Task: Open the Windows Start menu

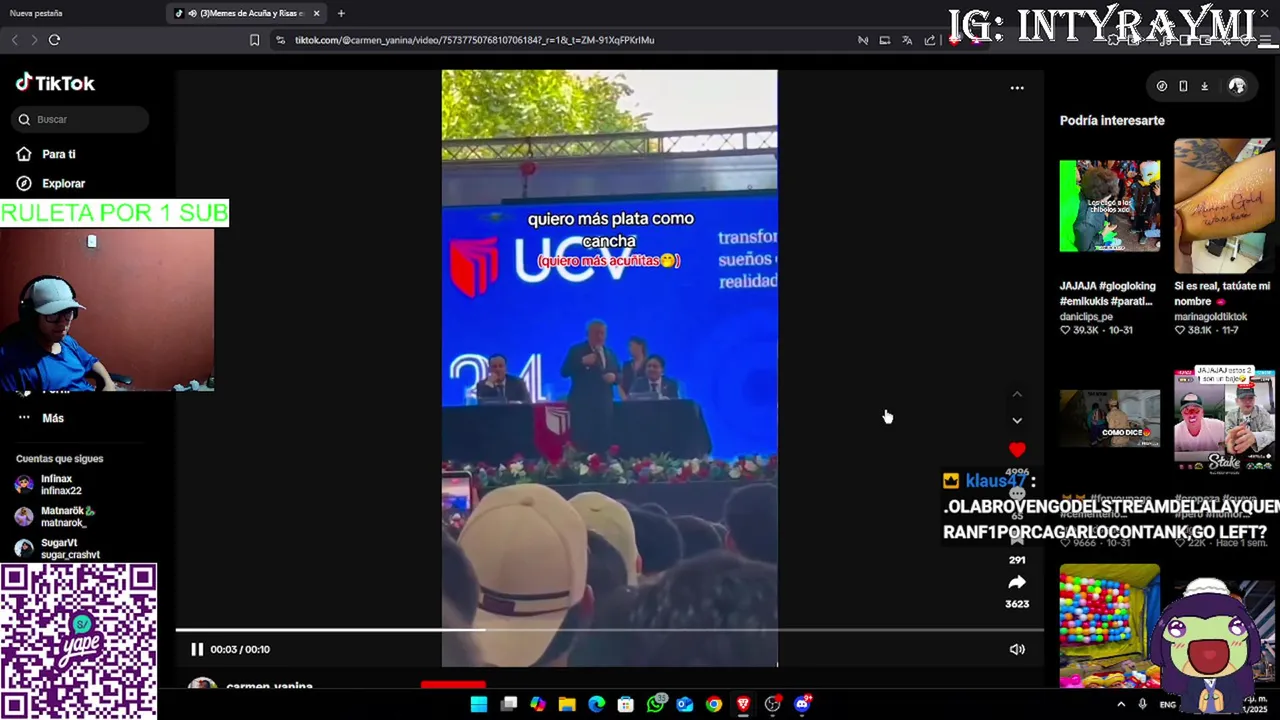Action: (479, 704)
